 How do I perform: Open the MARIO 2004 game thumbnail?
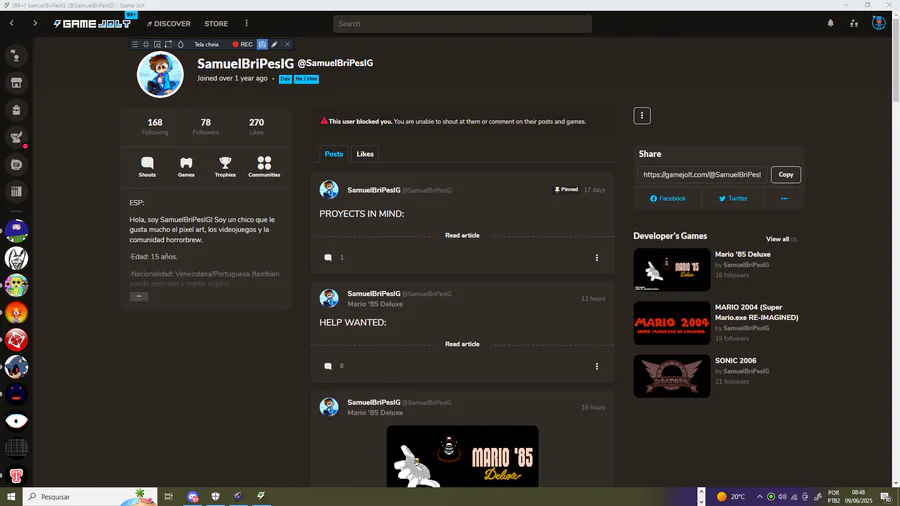pyautogui.click(x=672, y=323)
